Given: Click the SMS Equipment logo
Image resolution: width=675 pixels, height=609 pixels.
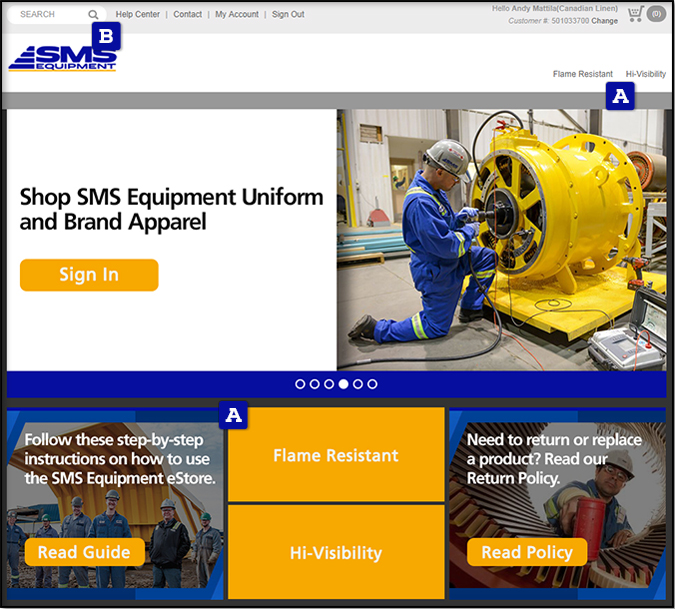Looking at the screenshot, I should point(61,60).
